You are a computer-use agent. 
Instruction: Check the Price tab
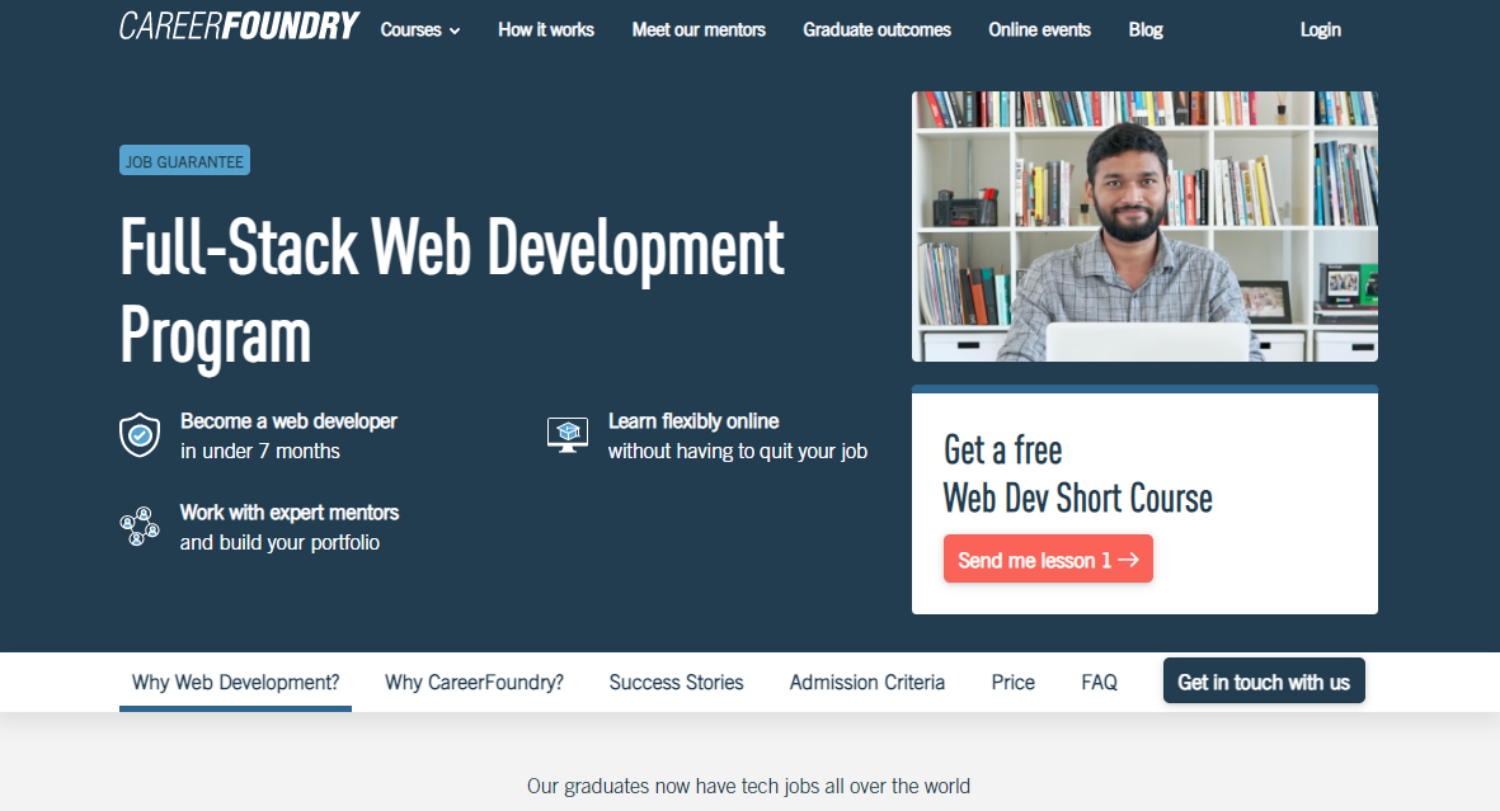pyautogui.click(x=1012, y=682)
